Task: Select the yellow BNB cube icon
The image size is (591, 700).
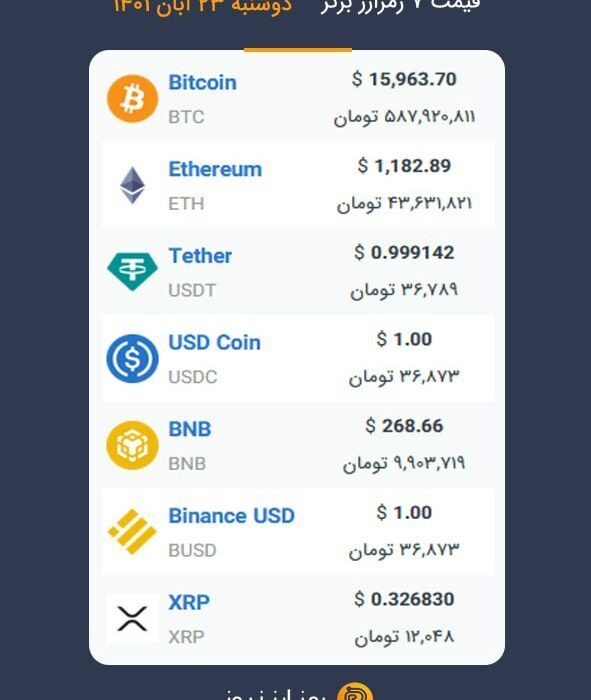Action: pyautogui.click(x=133, y=445)
